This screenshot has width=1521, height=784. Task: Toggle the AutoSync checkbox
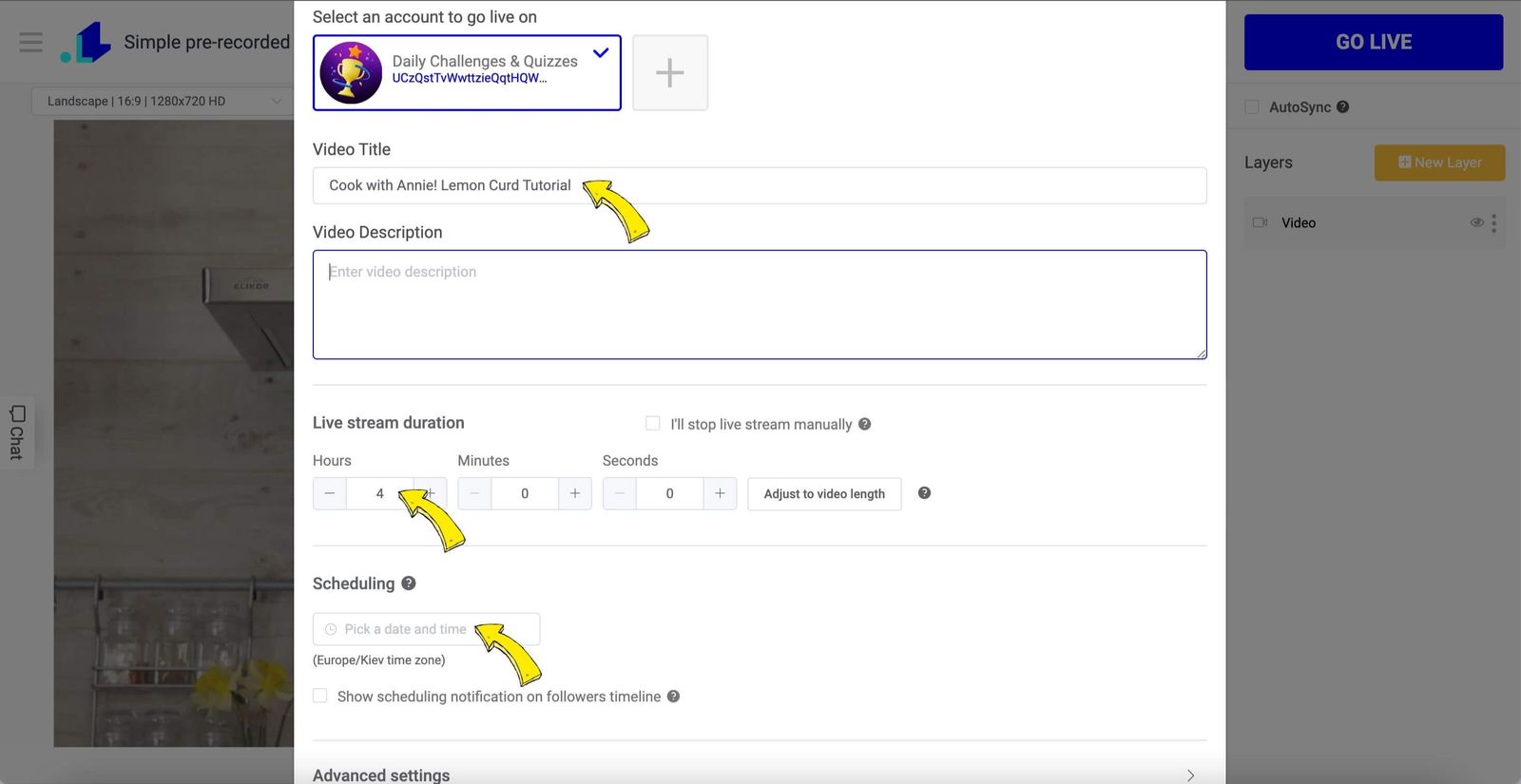[x=1252, y=107]
